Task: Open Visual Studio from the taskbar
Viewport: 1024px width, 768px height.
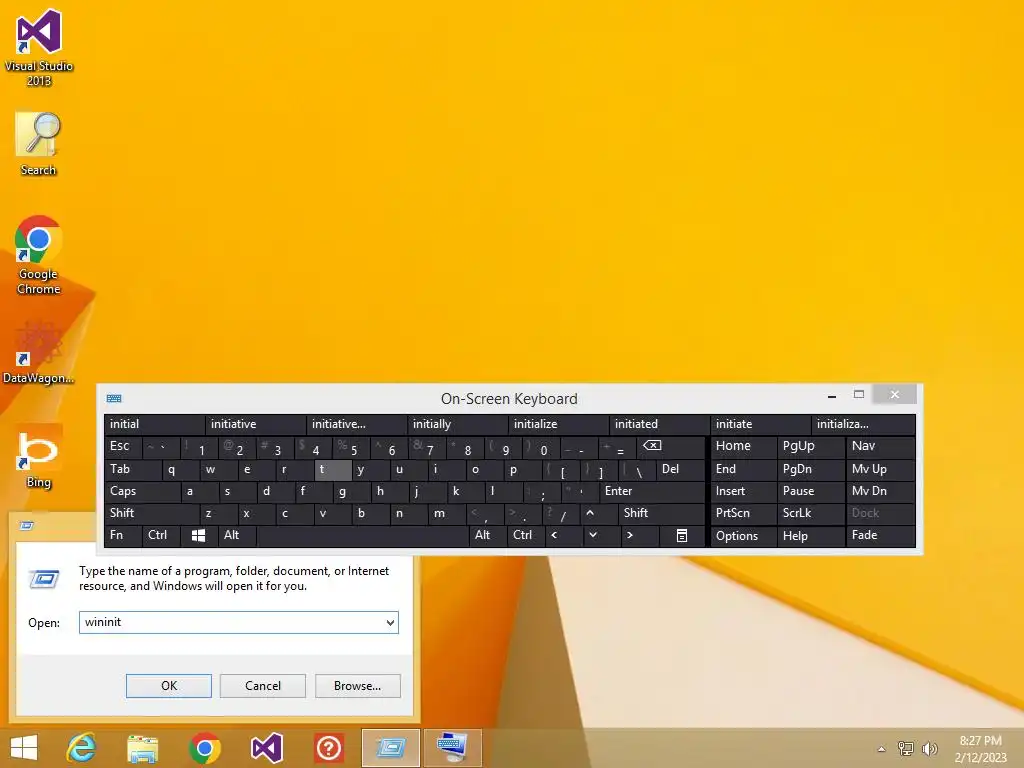Action: (x=266, y=748)
